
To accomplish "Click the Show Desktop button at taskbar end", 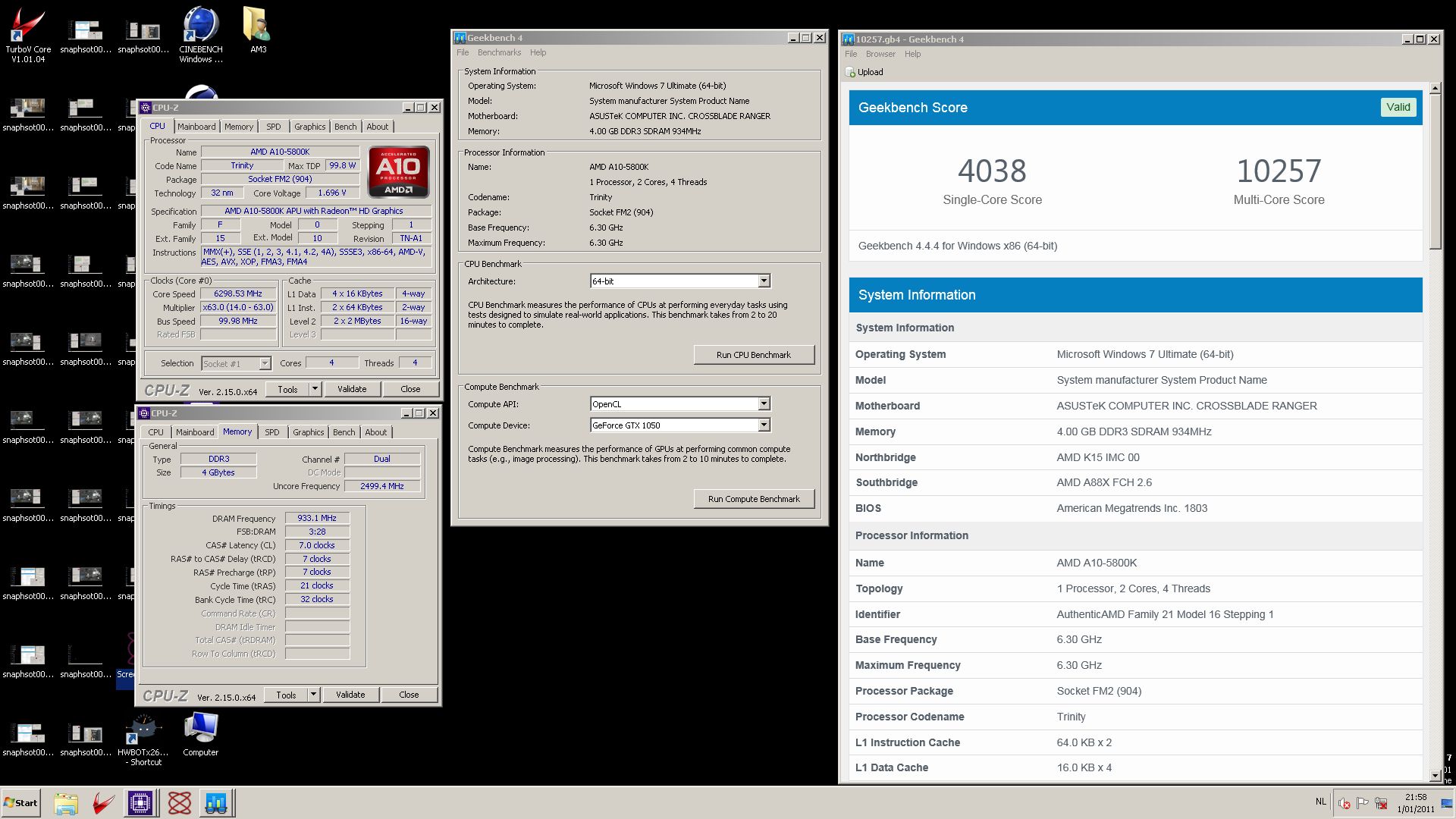I will coord(1447,803).
